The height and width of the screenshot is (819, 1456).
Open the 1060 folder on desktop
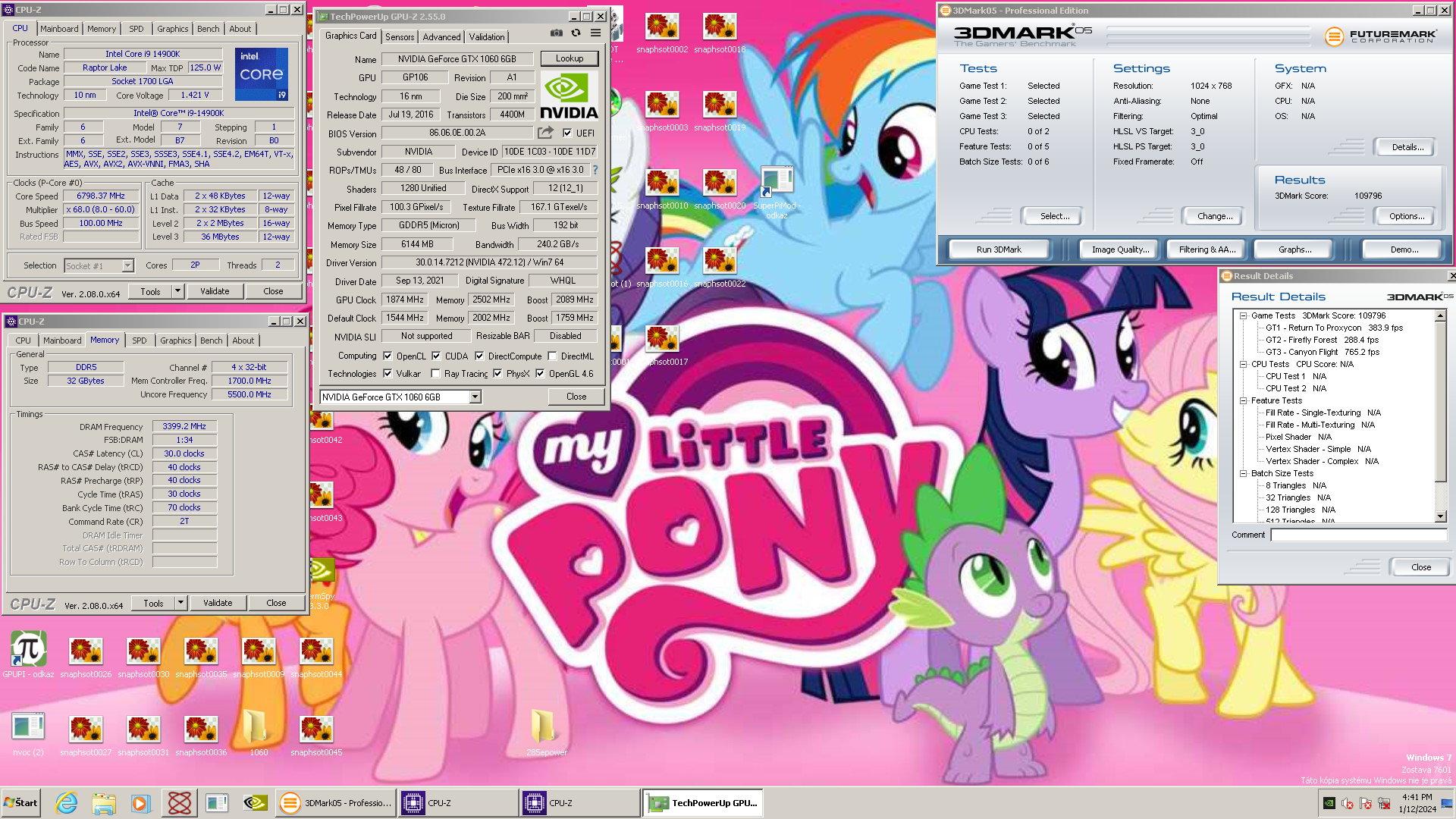pyautogui.click(x=259, y=733)
